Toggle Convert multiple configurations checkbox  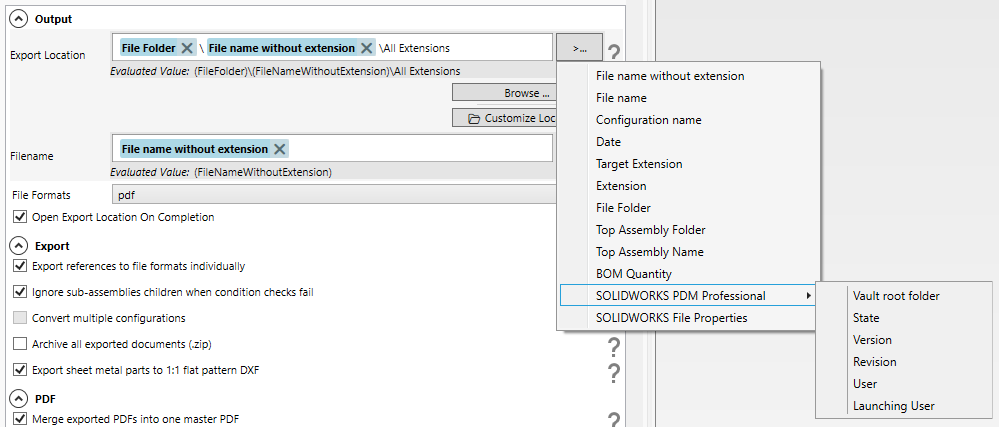(x=20, y=317)
